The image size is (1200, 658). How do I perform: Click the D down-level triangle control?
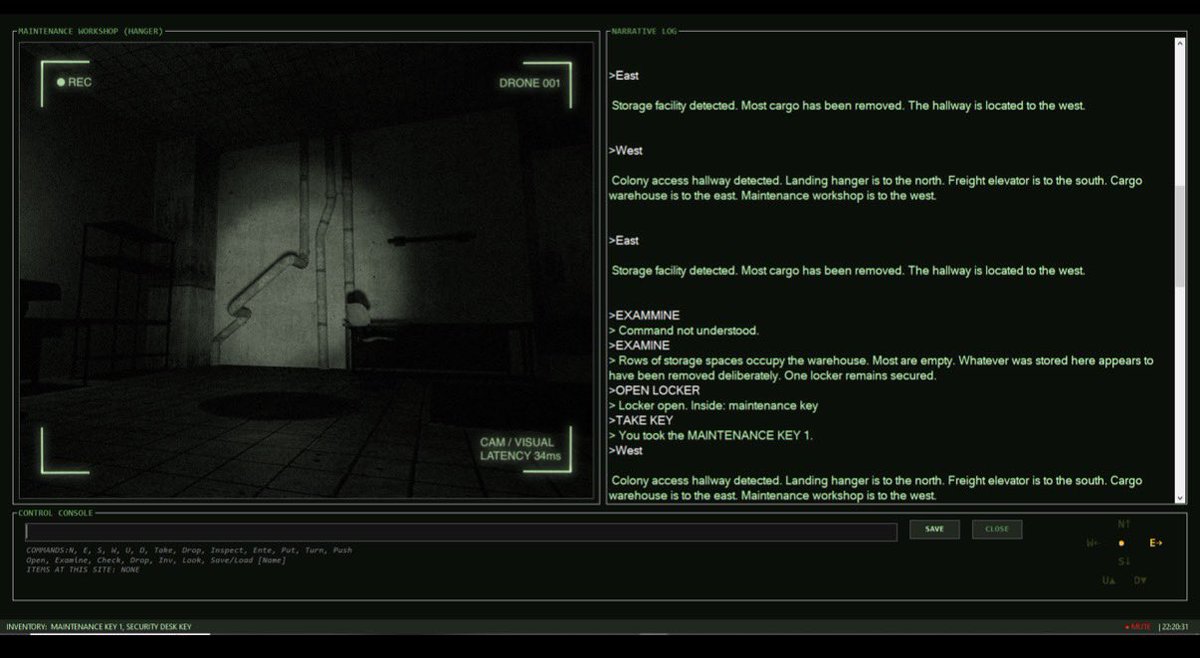[x=1140, y=580]
